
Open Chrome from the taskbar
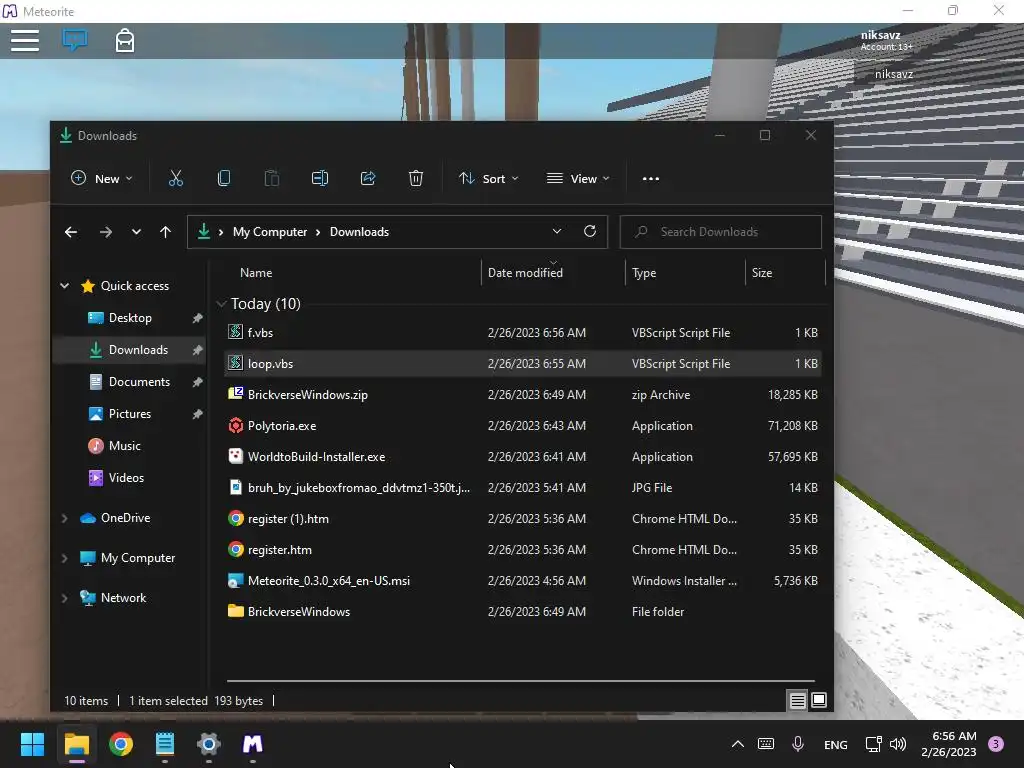[121, 744]
